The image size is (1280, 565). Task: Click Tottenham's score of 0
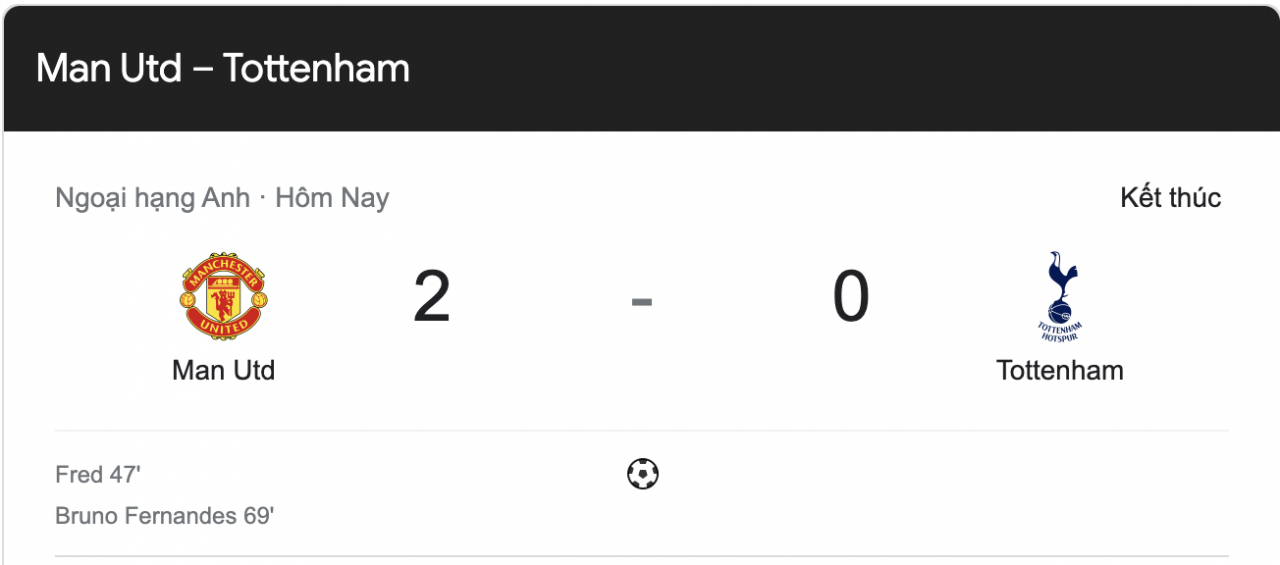[851, 298]
